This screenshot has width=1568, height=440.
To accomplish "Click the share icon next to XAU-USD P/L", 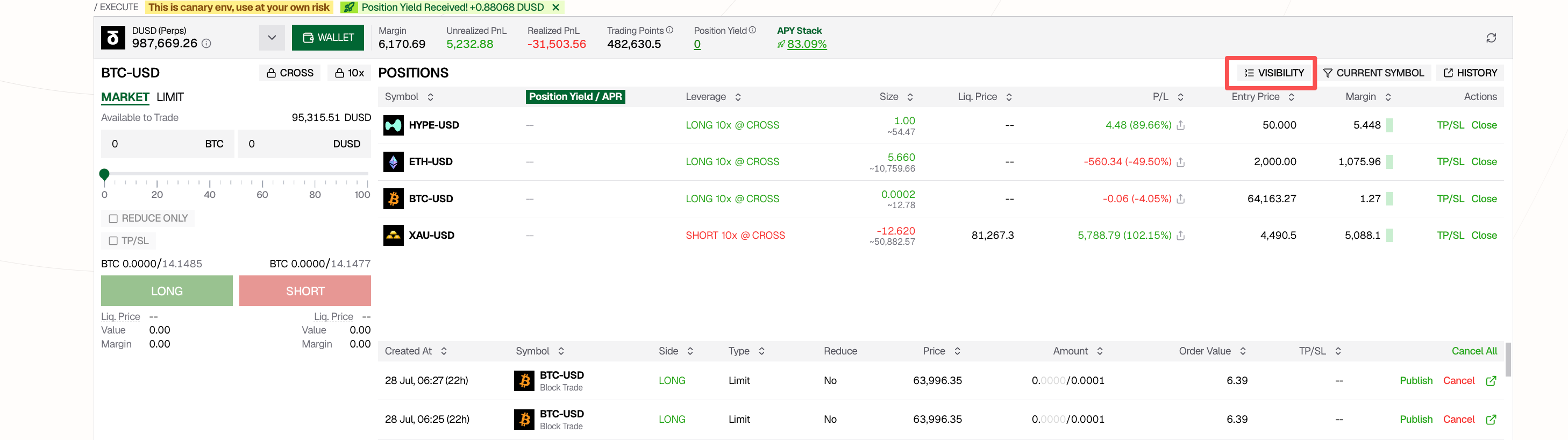I will click(1180, 236).
